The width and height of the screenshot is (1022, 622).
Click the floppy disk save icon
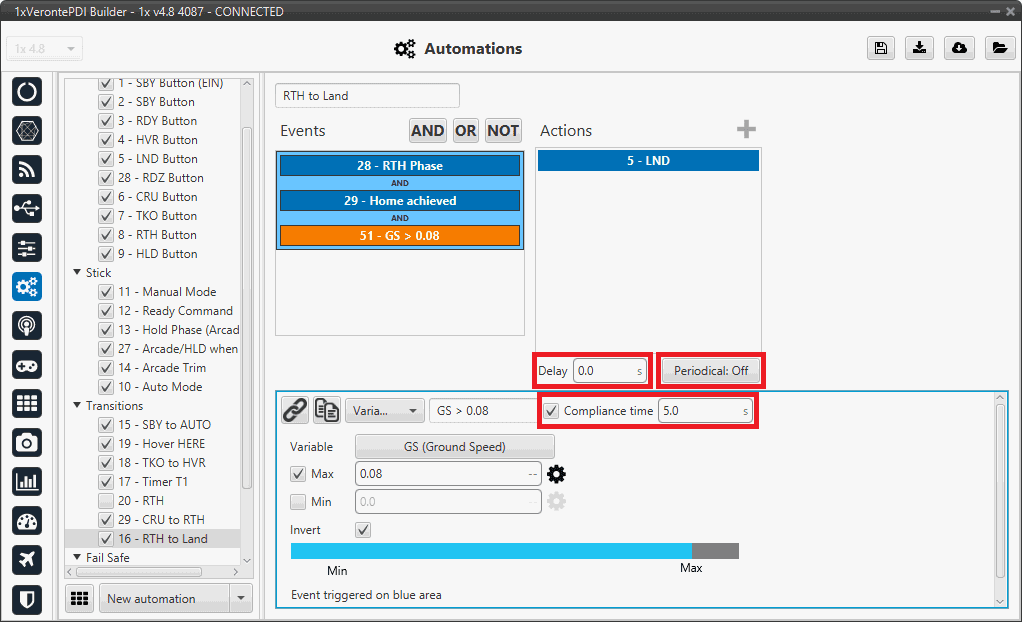[x=881, y=49]
